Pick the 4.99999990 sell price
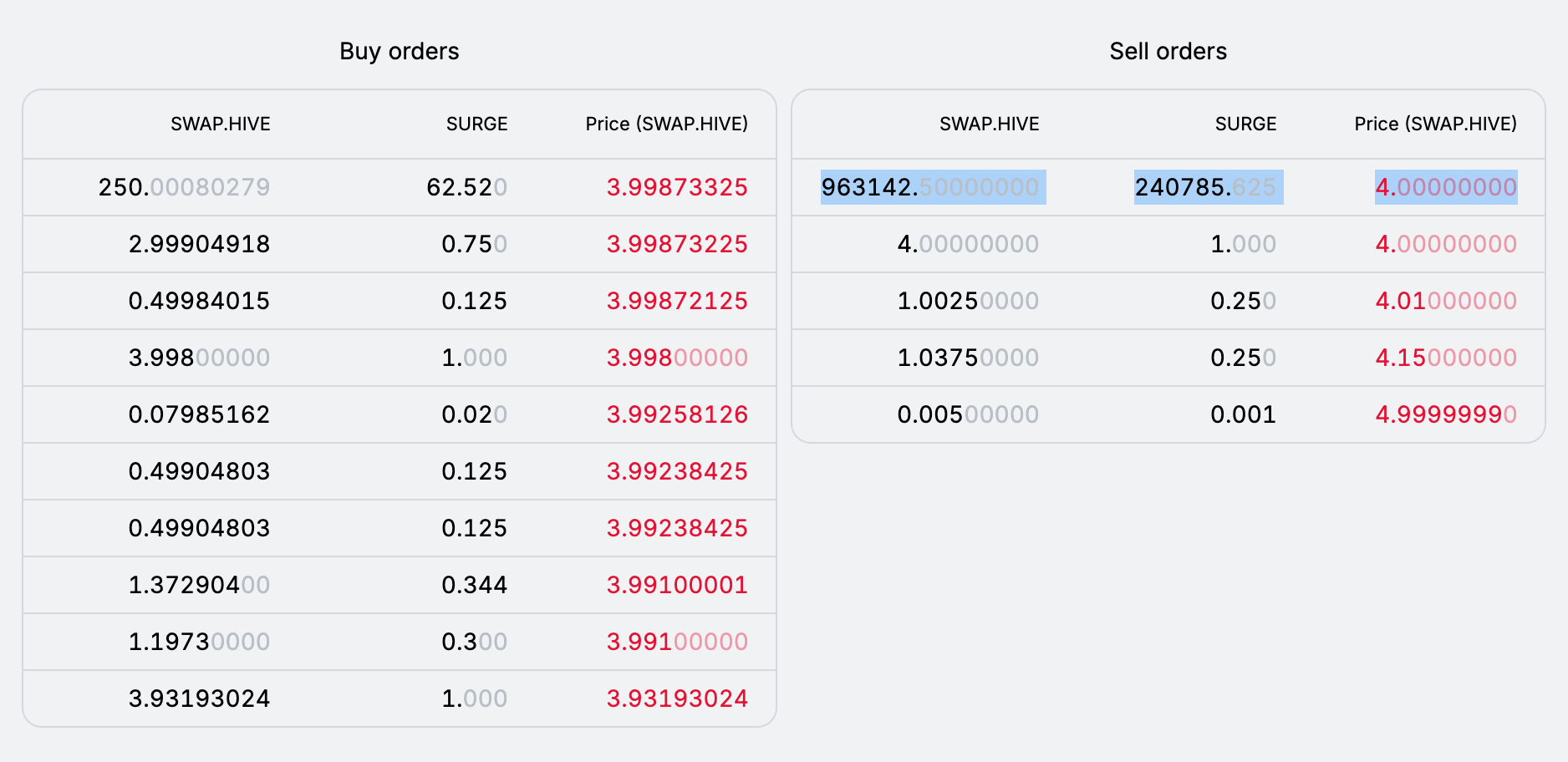The image size is (1568, 762). [1446, 414]
